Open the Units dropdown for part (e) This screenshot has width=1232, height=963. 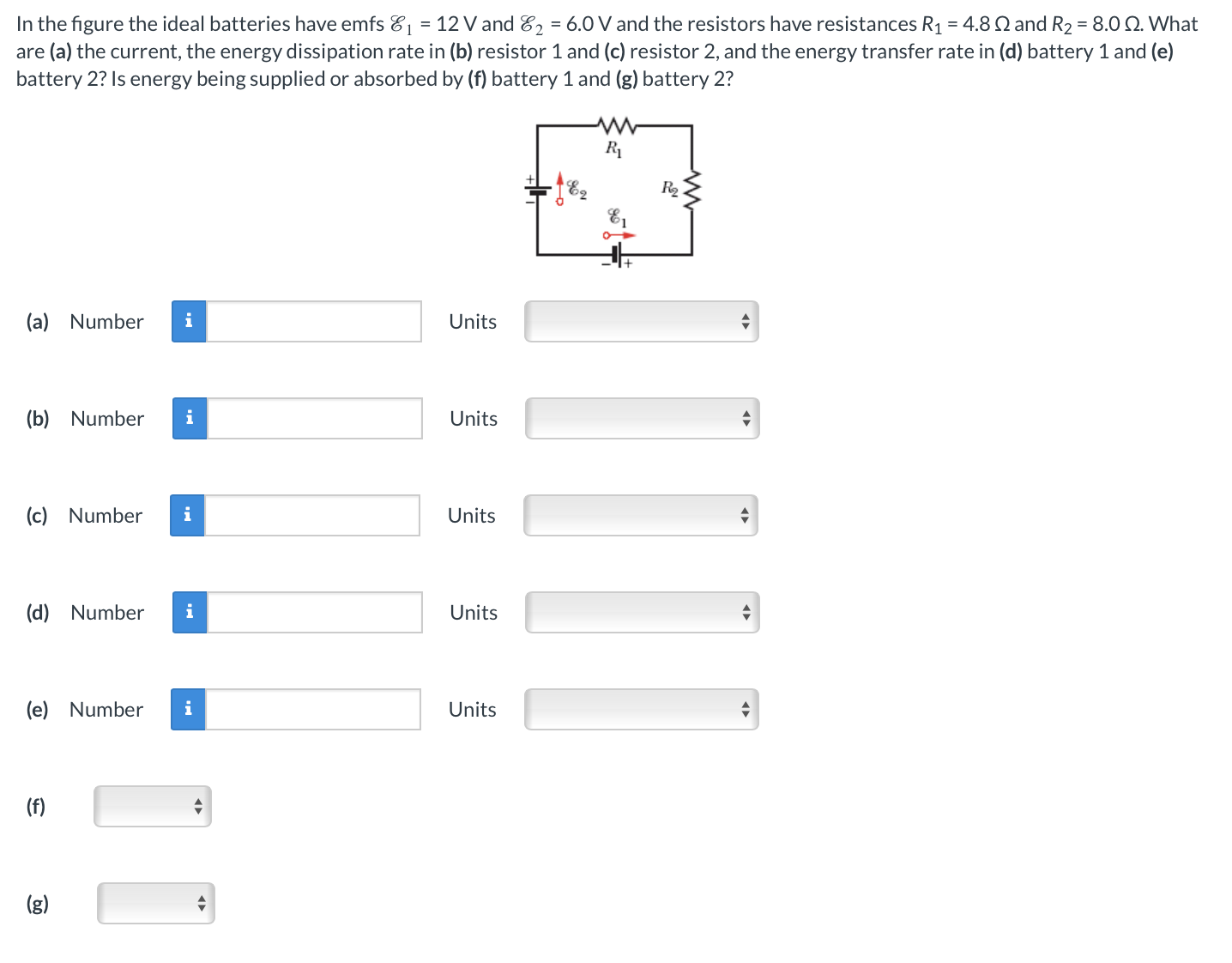click(642, 709)
